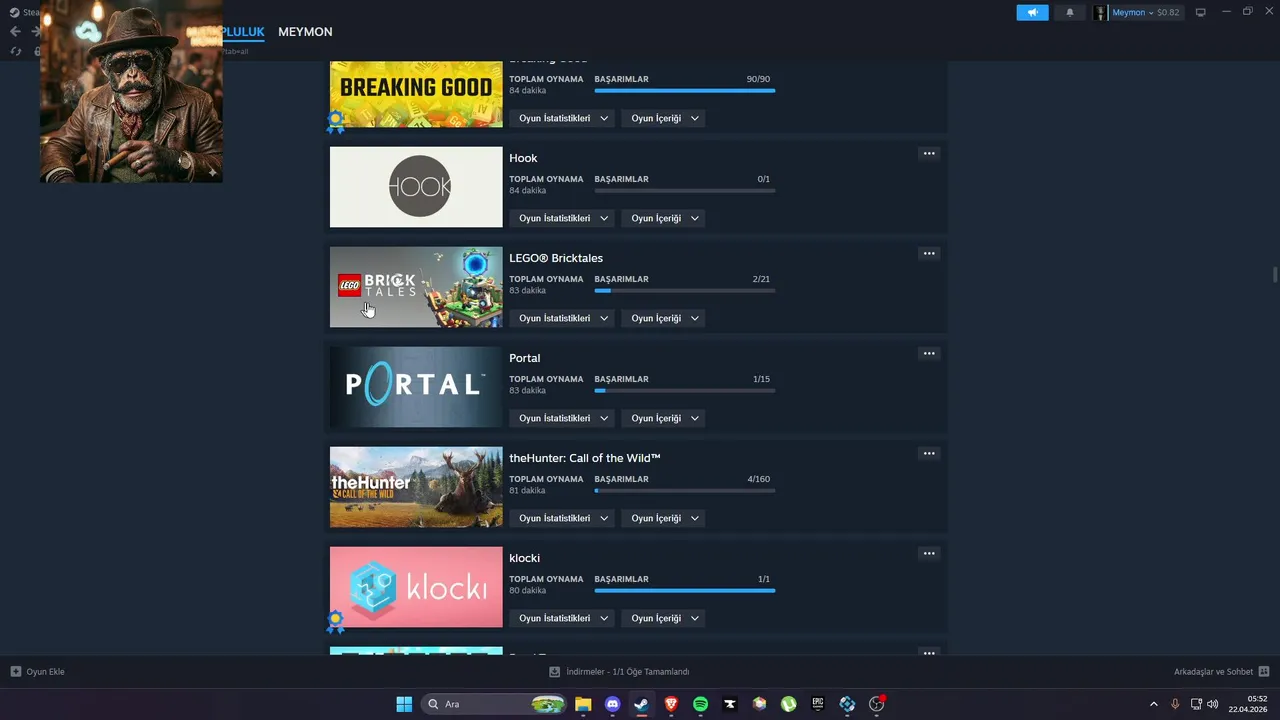The image size is (1280, 720).
Task: Click the microphone tray icon
Action: point(1175,704)
